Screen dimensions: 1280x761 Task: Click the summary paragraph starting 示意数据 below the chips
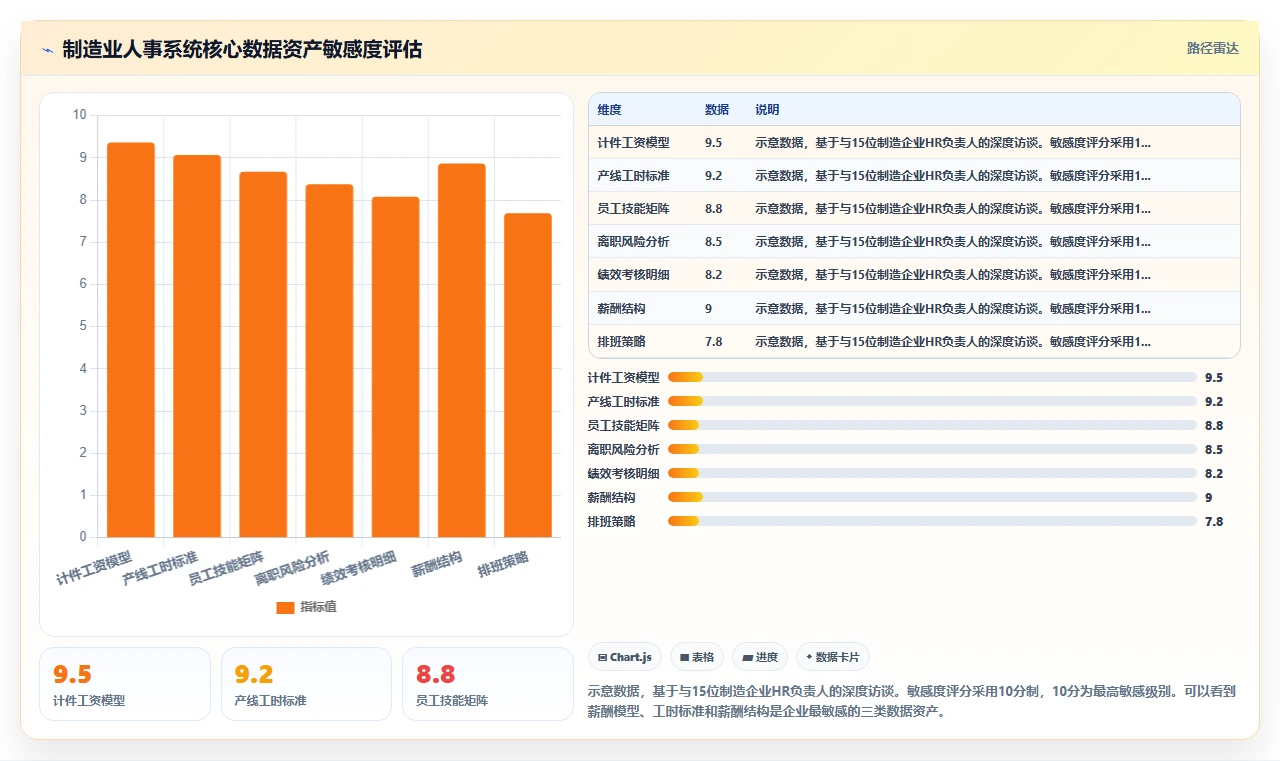(x=912, y=701)
